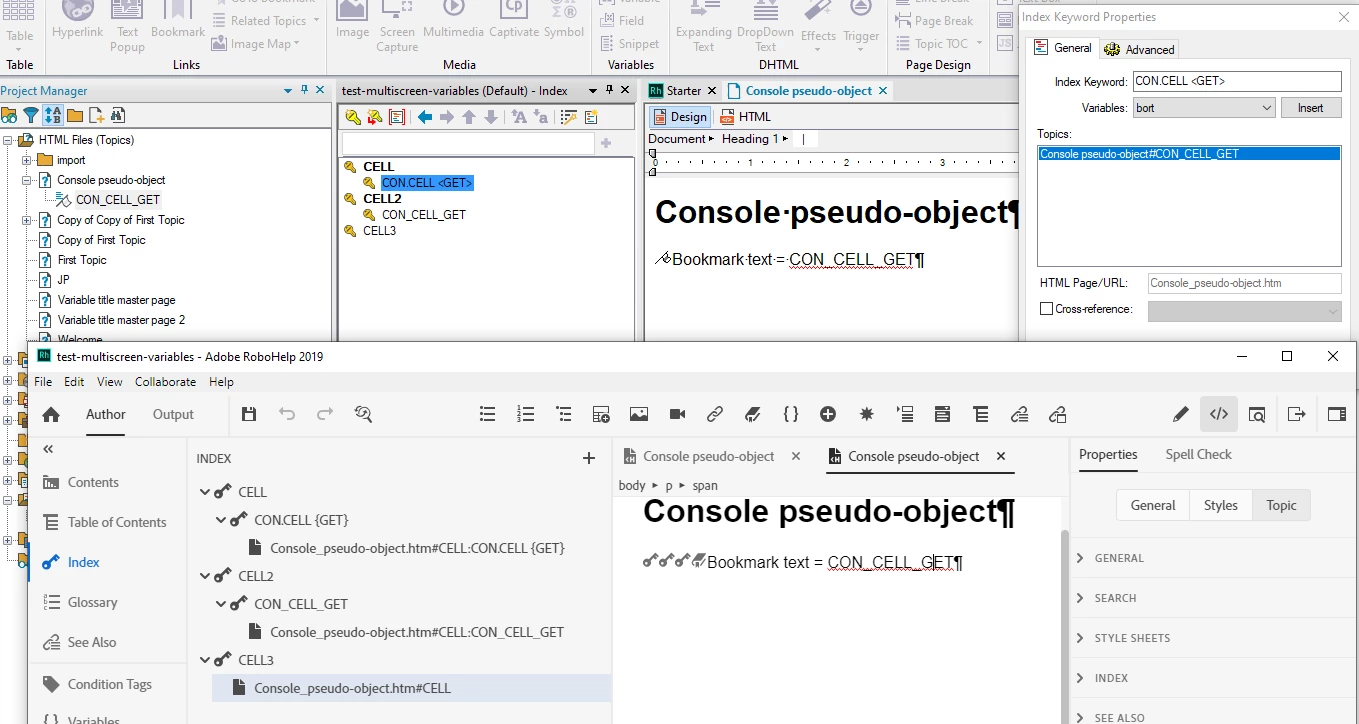Switch to the Spell Check tab

coord(1198,454)
